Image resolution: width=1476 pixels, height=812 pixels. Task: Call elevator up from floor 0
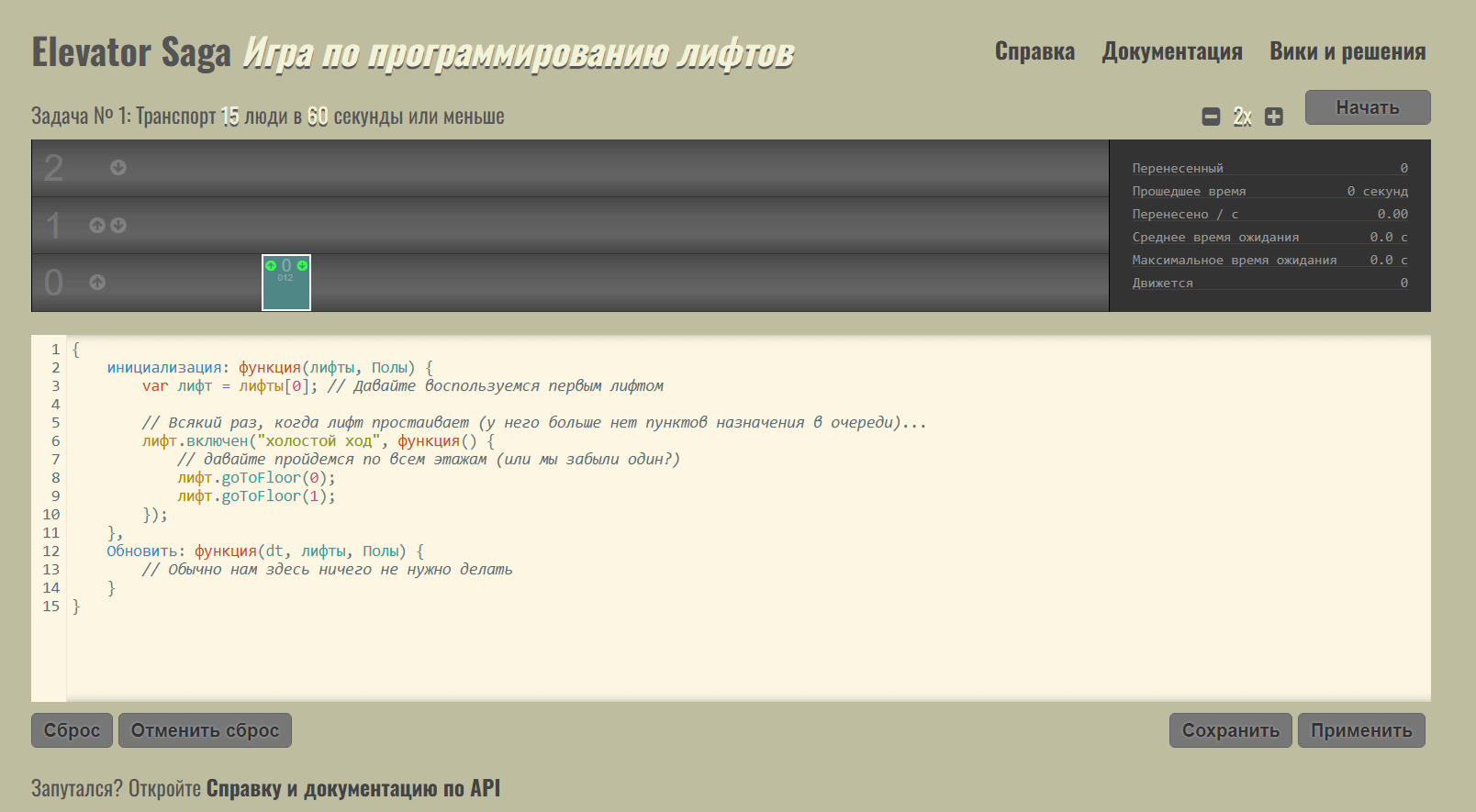tap(97, 283)
